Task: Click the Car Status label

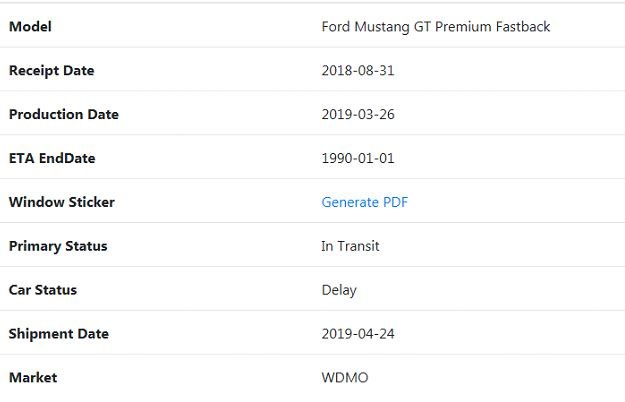Action: [x=42, y=290]
